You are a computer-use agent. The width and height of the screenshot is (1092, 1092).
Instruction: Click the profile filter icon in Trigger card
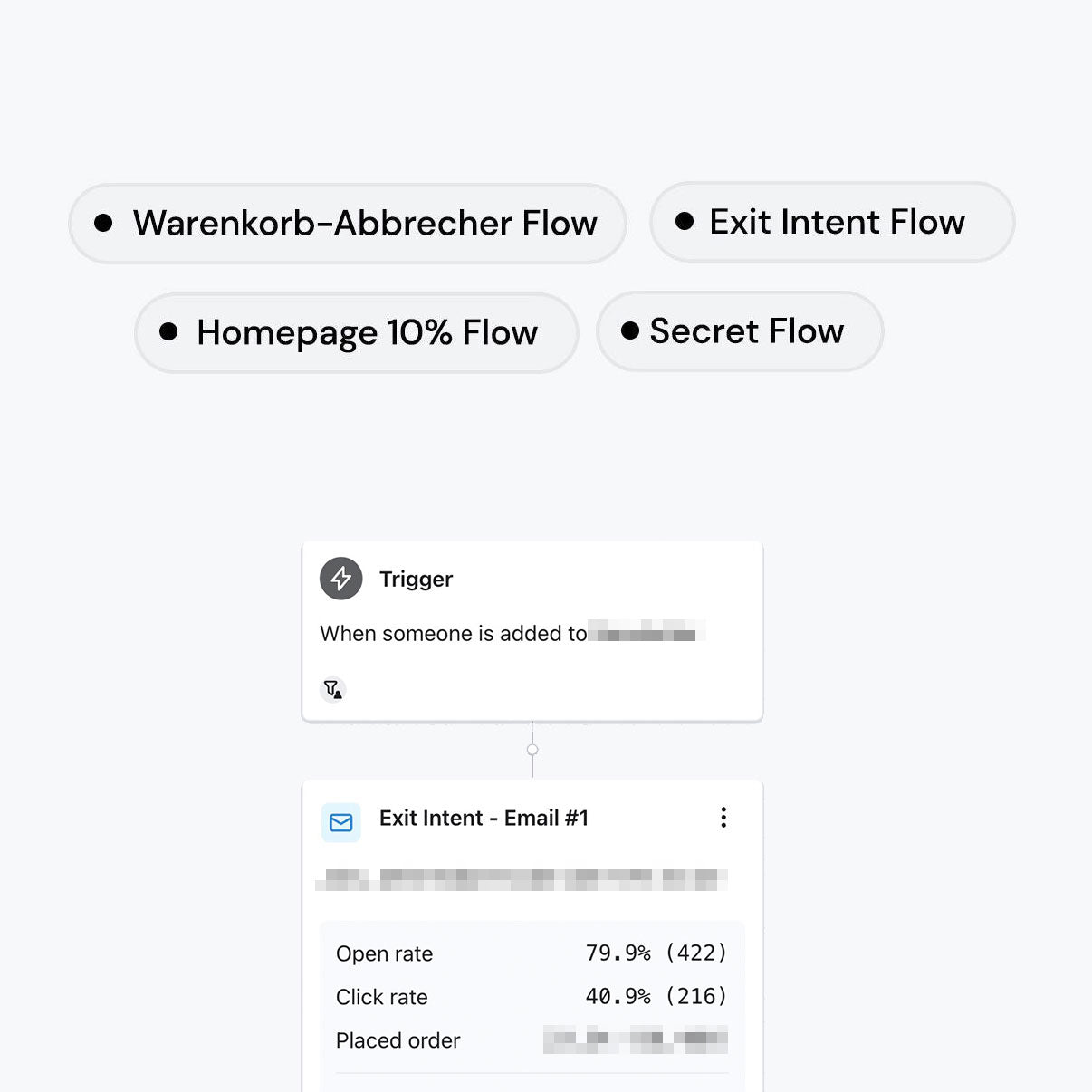point(333,689)
